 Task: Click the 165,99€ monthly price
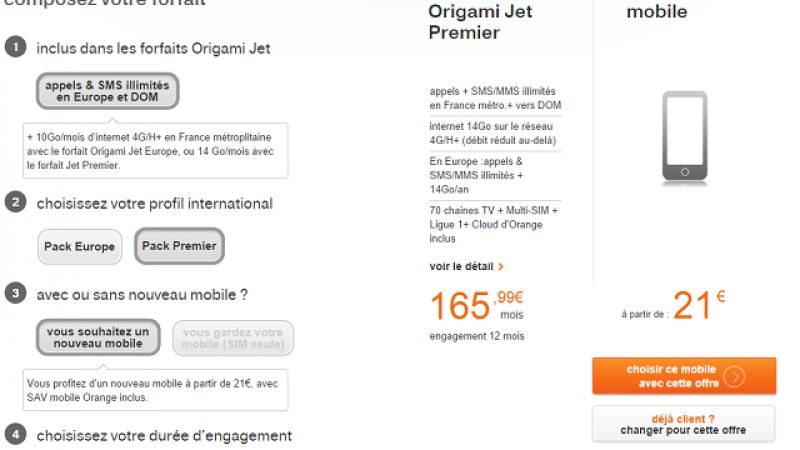point(477,306)
